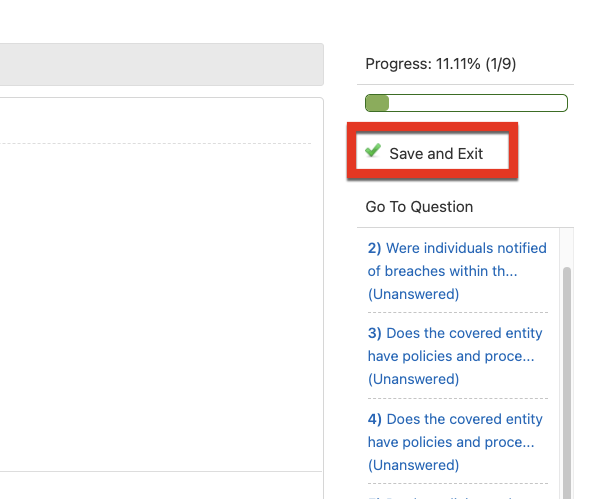Viewport: 594px width, 499px height.
Task: Click the question list scrollbar thumb
Action: tap(567, 383)
